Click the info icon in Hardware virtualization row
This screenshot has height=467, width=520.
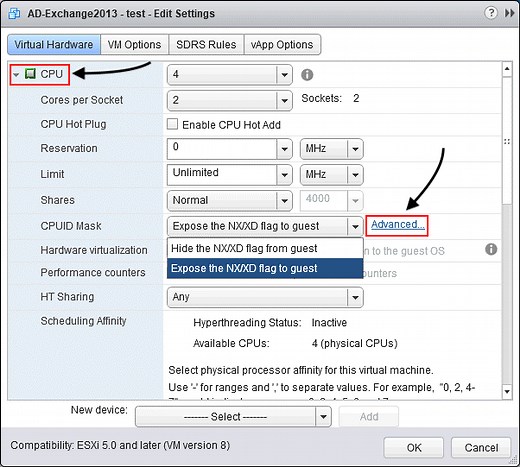[491, 249]
